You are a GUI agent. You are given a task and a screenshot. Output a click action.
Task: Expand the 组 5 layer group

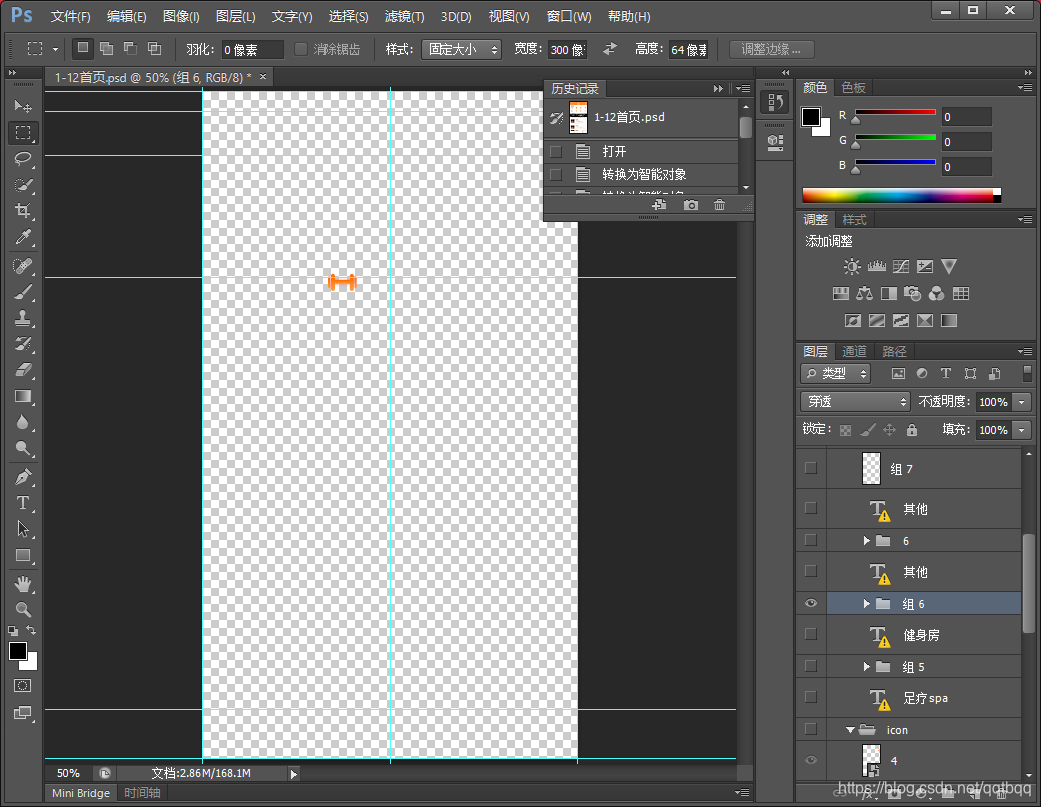click(866, 666)
